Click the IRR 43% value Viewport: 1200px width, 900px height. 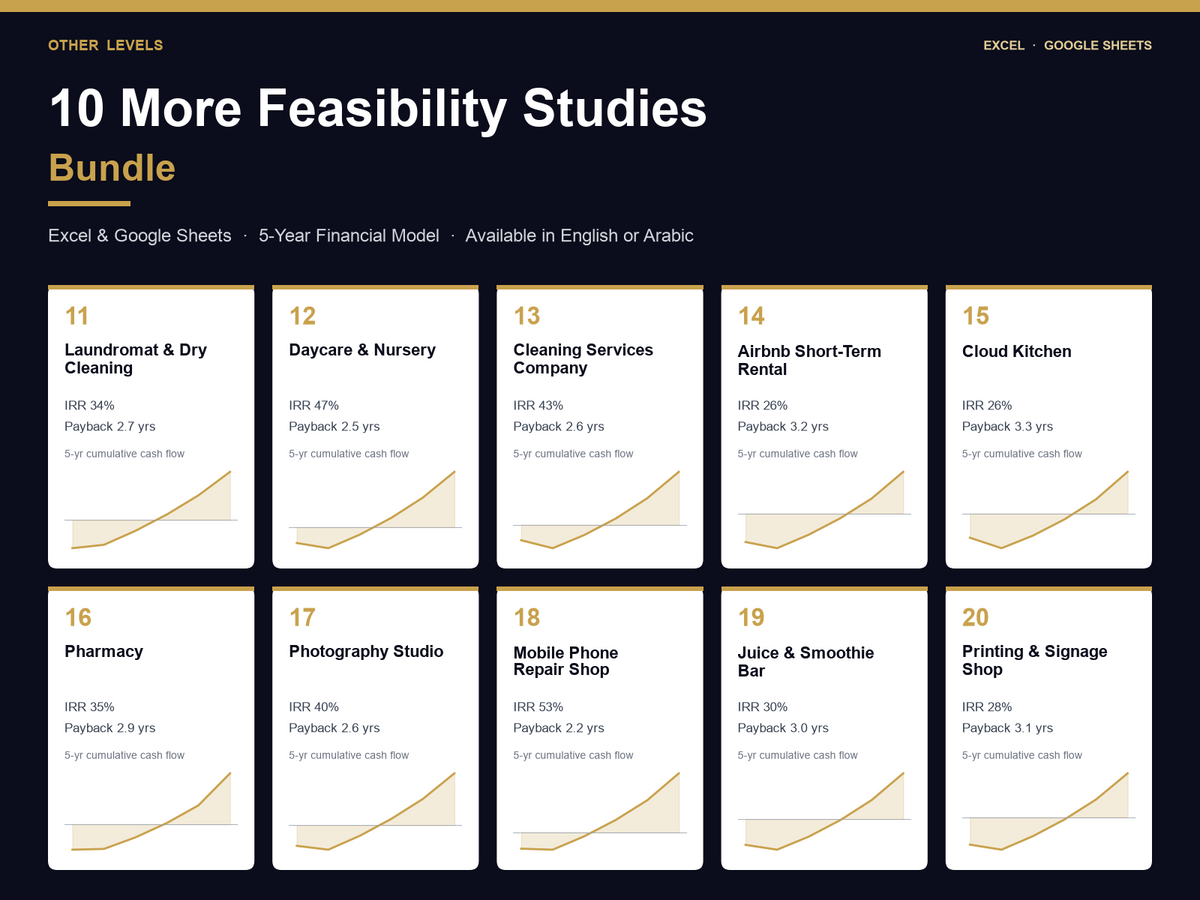[x=538, y=405]
